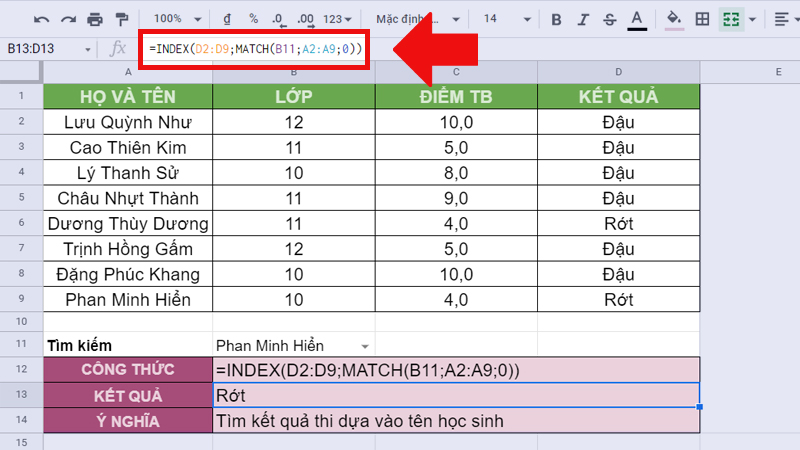Viewport: 800px width, 450px height.
Task: Click the KẾT QUẢ header cell in row 1
Action: [618, 96]
